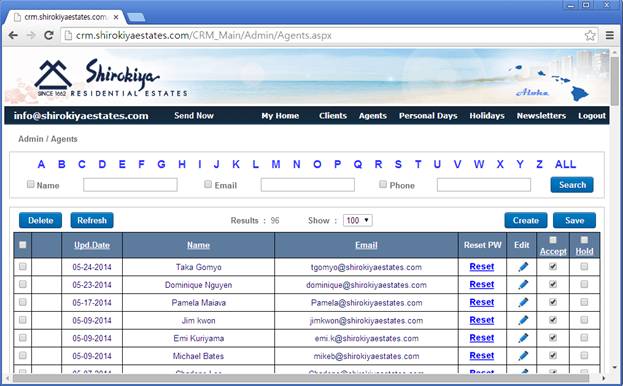
Task: Enable the Name search checkbox
Action: 31,184
